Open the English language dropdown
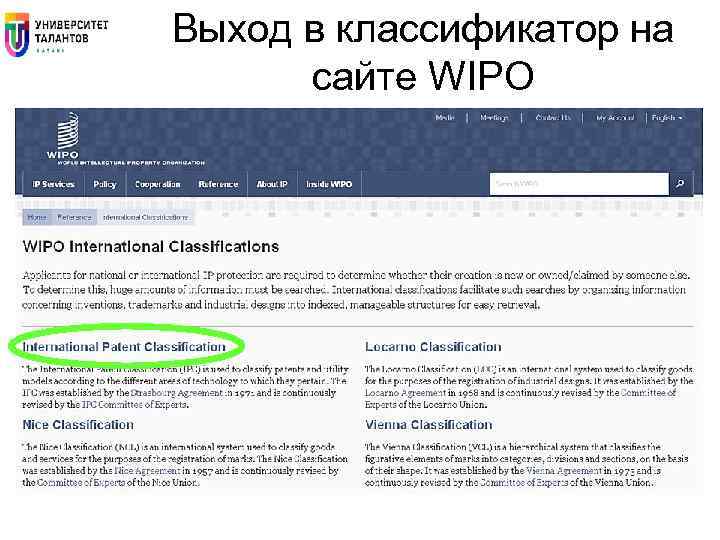Screen dimensions: 720x540 667,118
